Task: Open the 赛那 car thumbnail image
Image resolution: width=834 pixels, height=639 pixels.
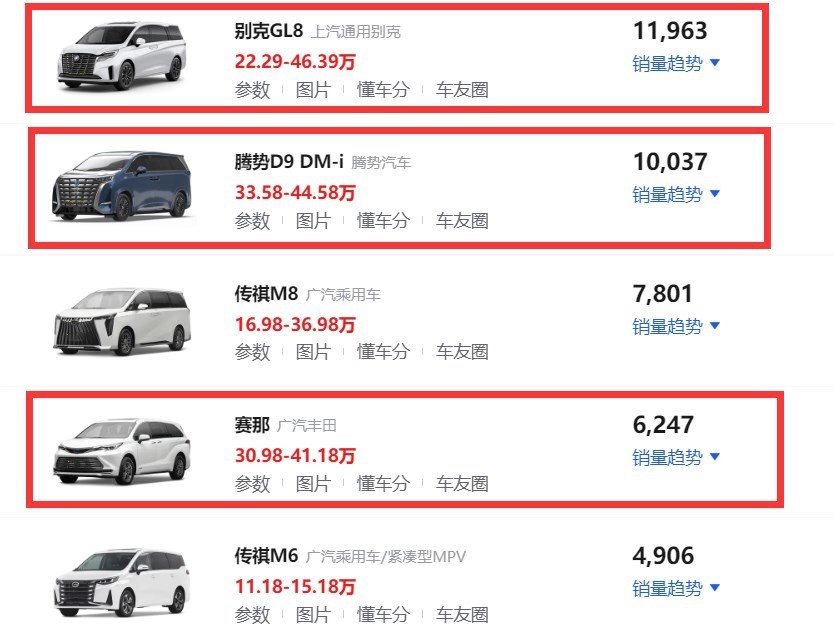Action: (x=122, y=452)
